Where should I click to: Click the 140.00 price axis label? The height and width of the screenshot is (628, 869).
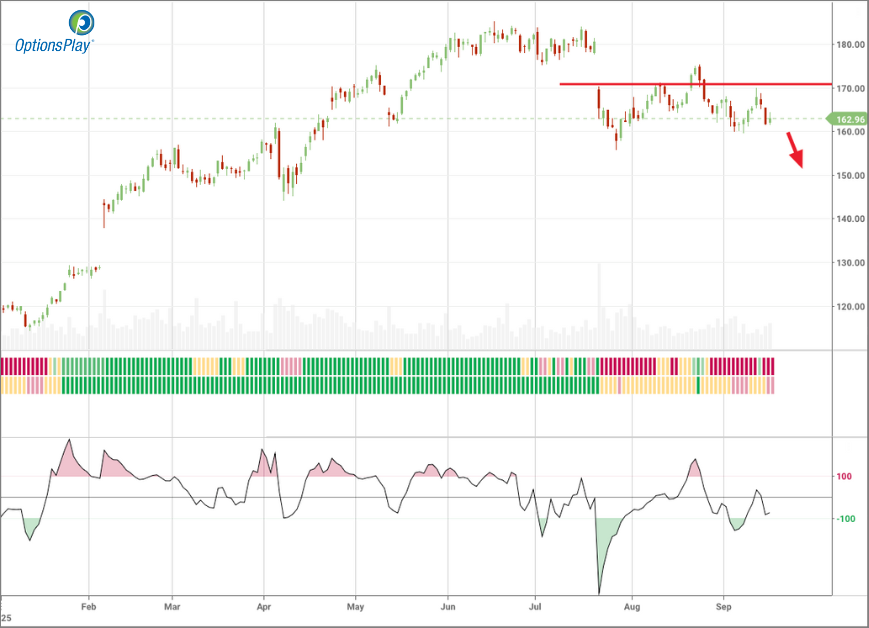point(851,219)
